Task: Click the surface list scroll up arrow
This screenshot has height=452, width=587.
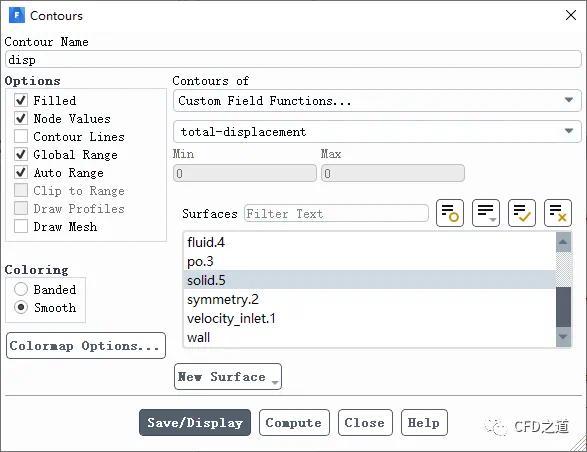Action: tap(563, 242)
